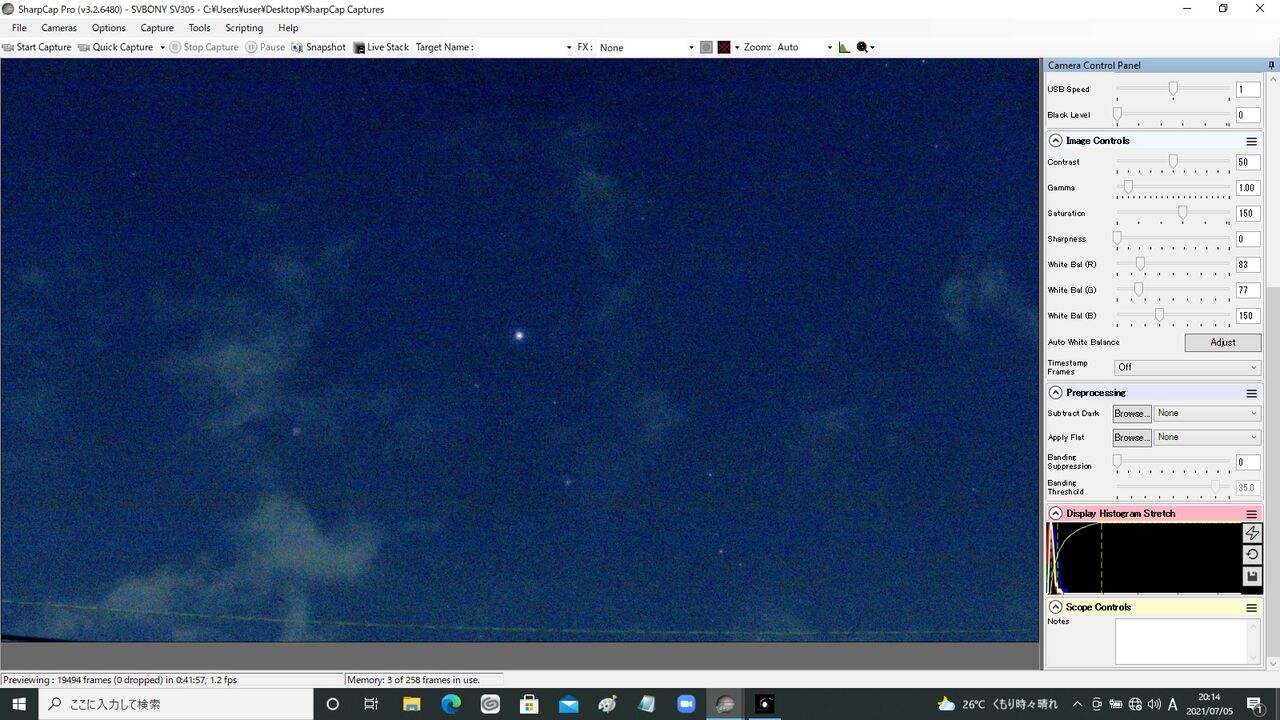Collapse the Scope Controls section
This screenshot has height=720, width=1280.
tap(1055, 607)
